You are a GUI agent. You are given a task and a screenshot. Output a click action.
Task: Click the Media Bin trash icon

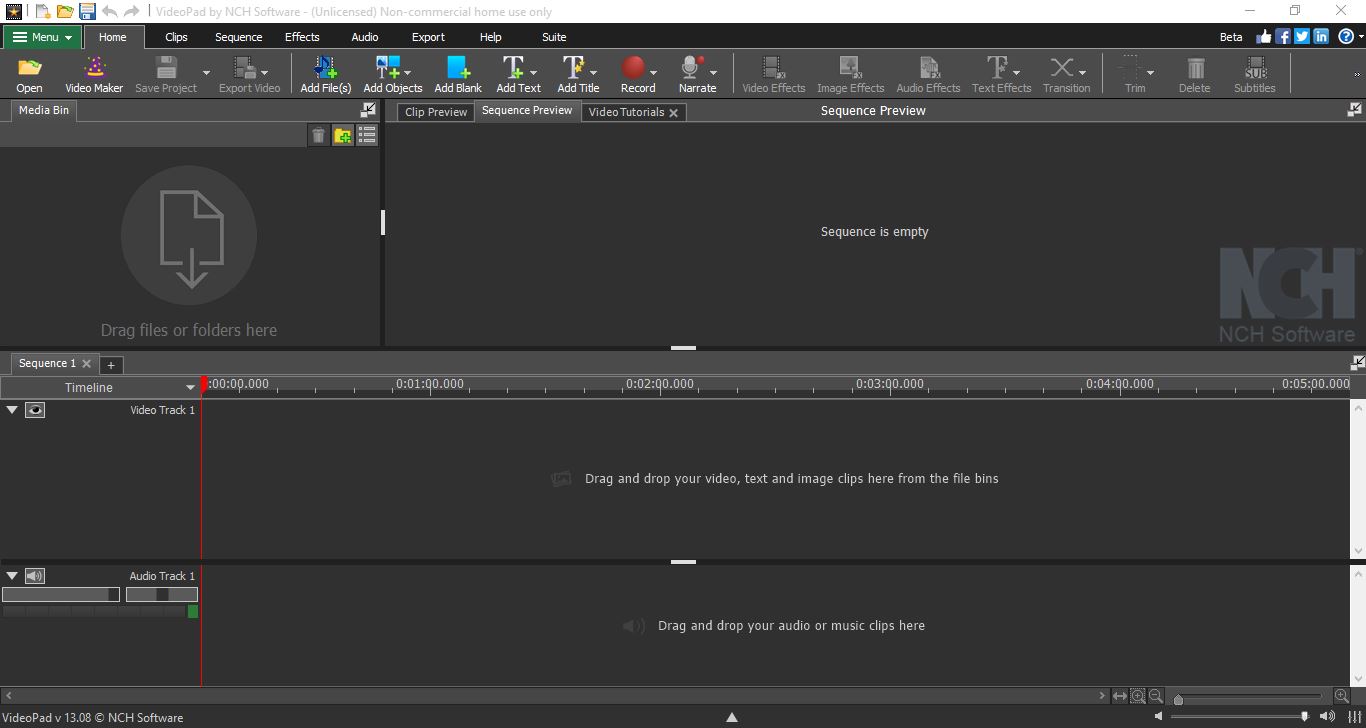point(318,135)
